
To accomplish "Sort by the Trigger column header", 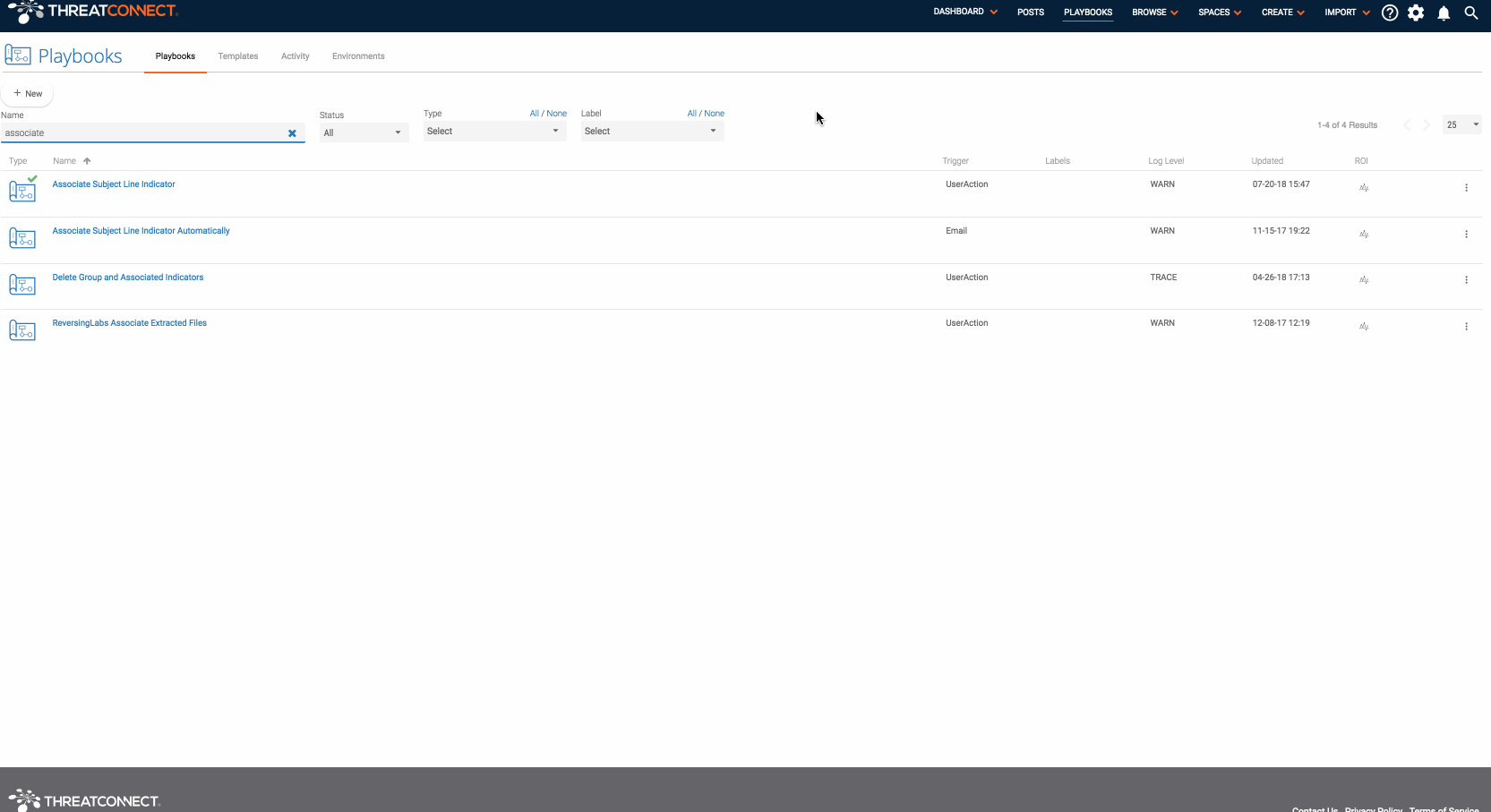I will point(955,161).
